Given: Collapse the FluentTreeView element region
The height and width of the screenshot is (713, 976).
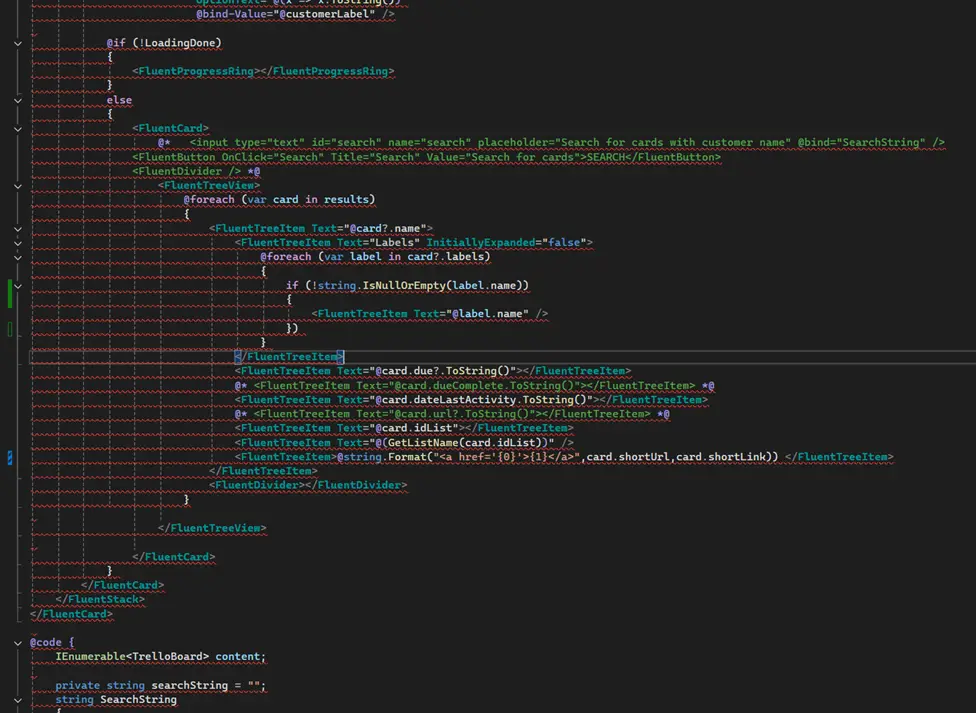Looking at the screenshot, I should pyautogui.click(x=18, y=185).
